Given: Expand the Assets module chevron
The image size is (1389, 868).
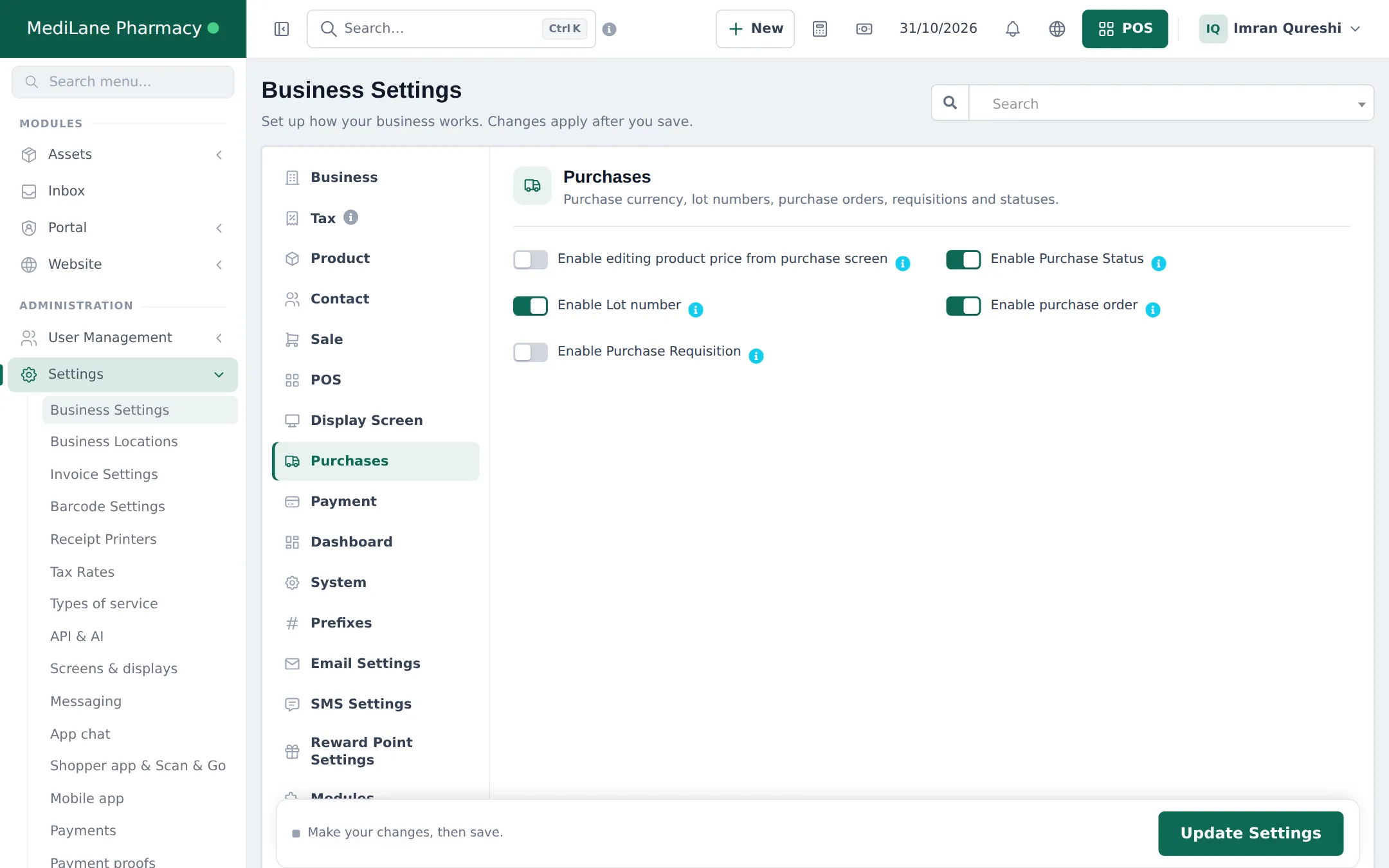Looking at the screenshot, I should click(x=219, y=155).
